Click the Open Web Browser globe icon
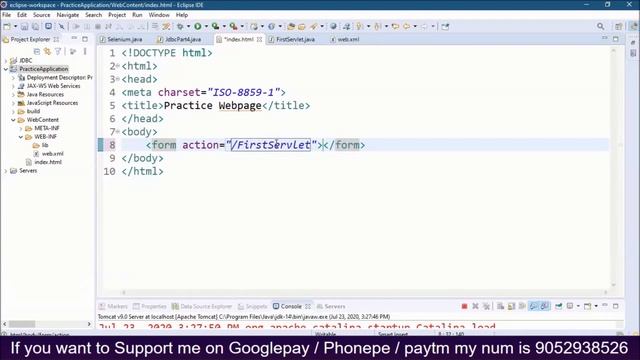The height and width of the screenshot is (360, 640). 333,27
